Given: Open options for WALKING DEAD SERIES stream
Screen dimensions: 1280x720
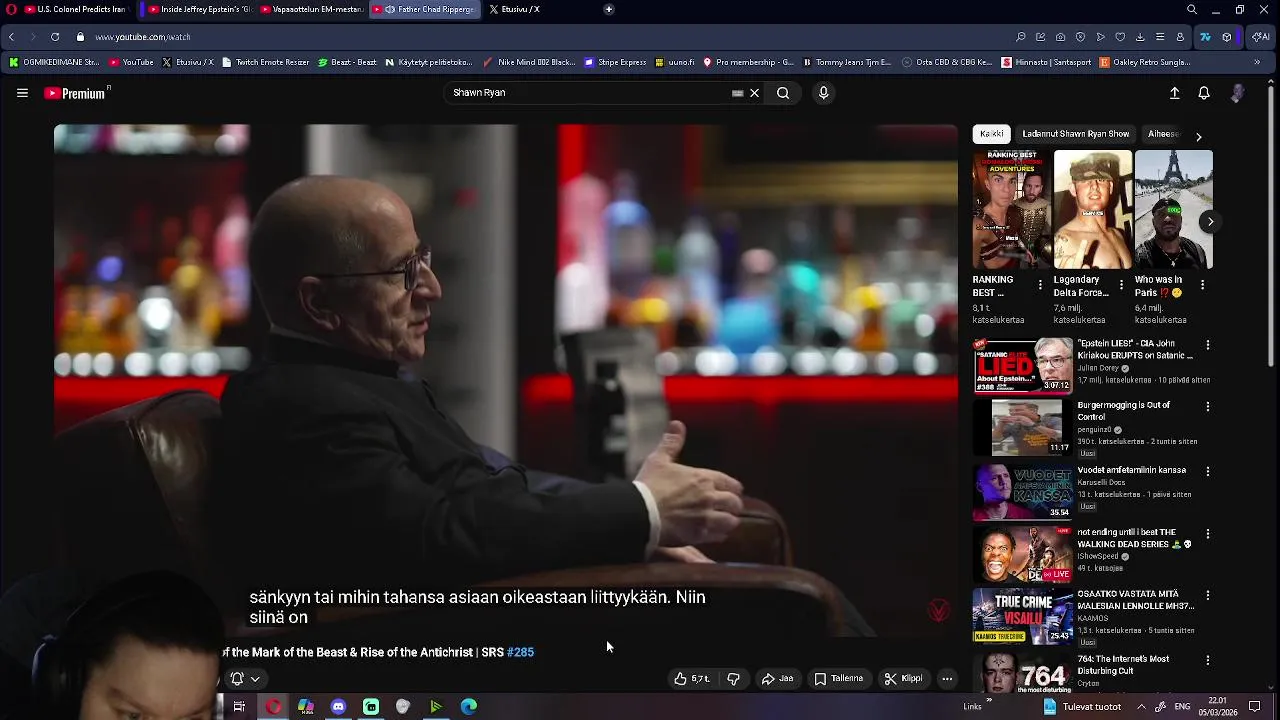Looking at the screenshot, I should tap(1208, 534).
